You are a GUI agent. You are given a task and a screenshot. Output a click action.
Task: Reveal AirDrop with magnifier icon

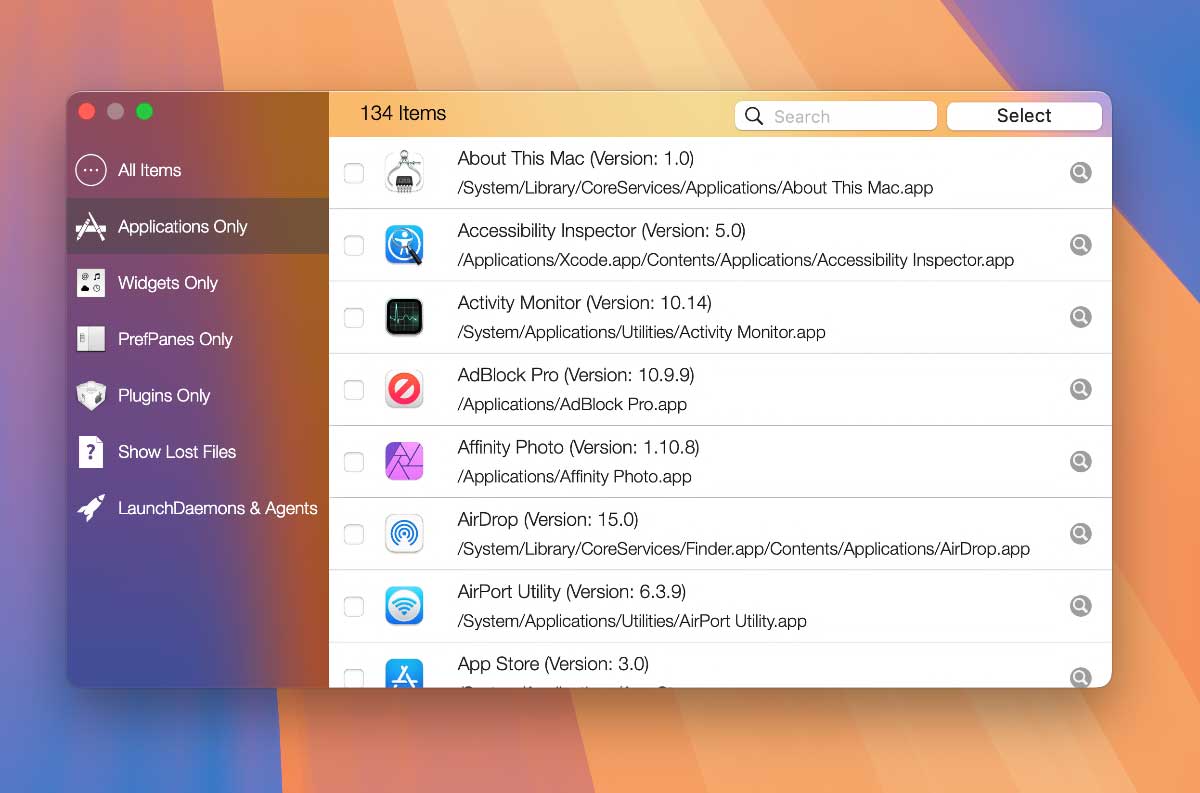[x=1080, y=533]
